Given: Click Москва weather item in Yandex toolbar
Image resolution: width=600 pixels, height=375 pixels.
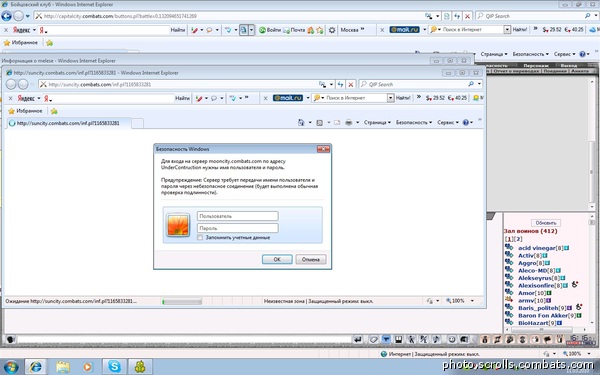Looking at the screenshot, I should click(349, 30).
